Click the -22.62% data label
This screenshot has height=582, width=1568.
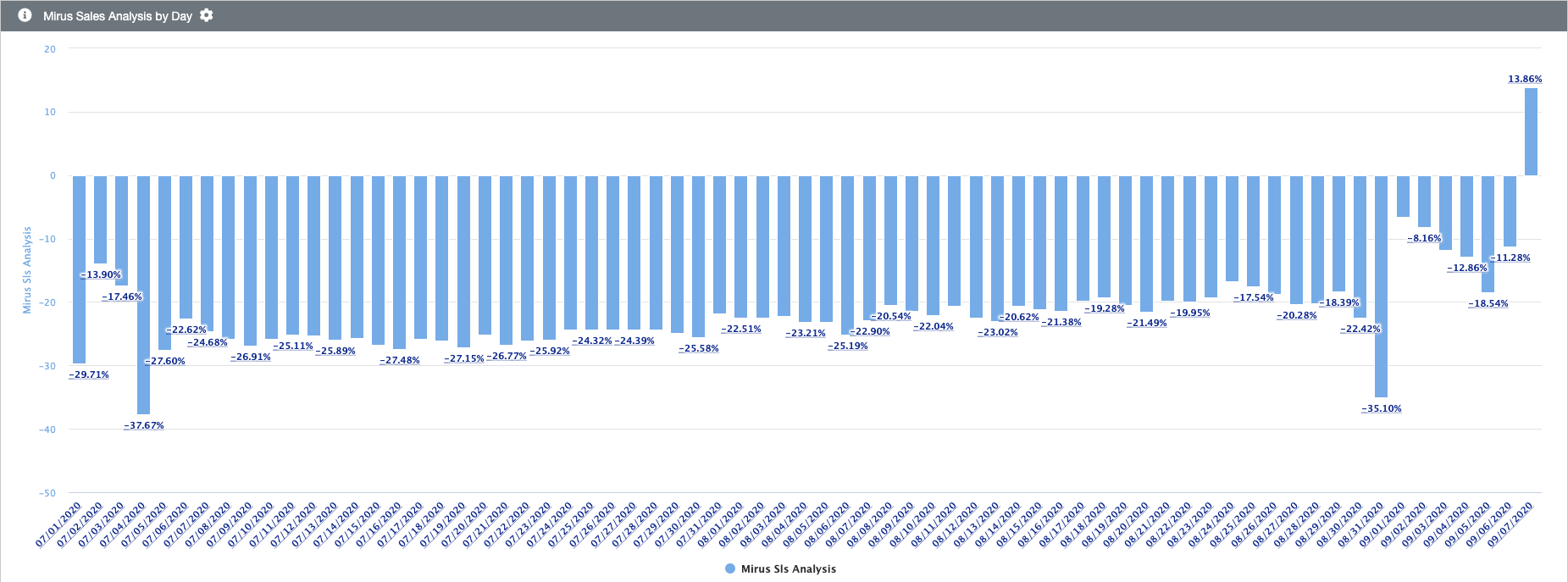click(186, 330)
